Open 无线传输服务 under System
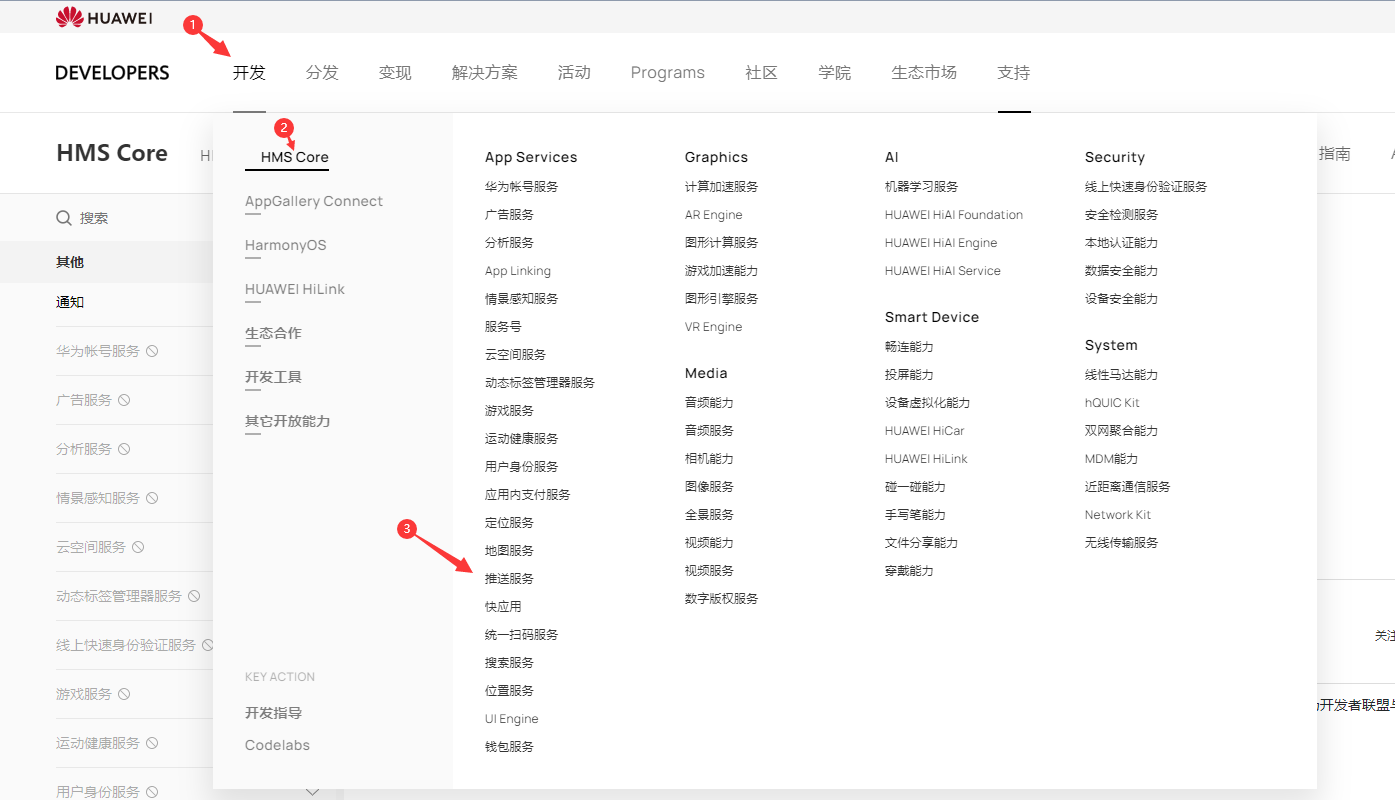Image resolution: width=1395 pixels, height=800 pixels. [1122, 543]
